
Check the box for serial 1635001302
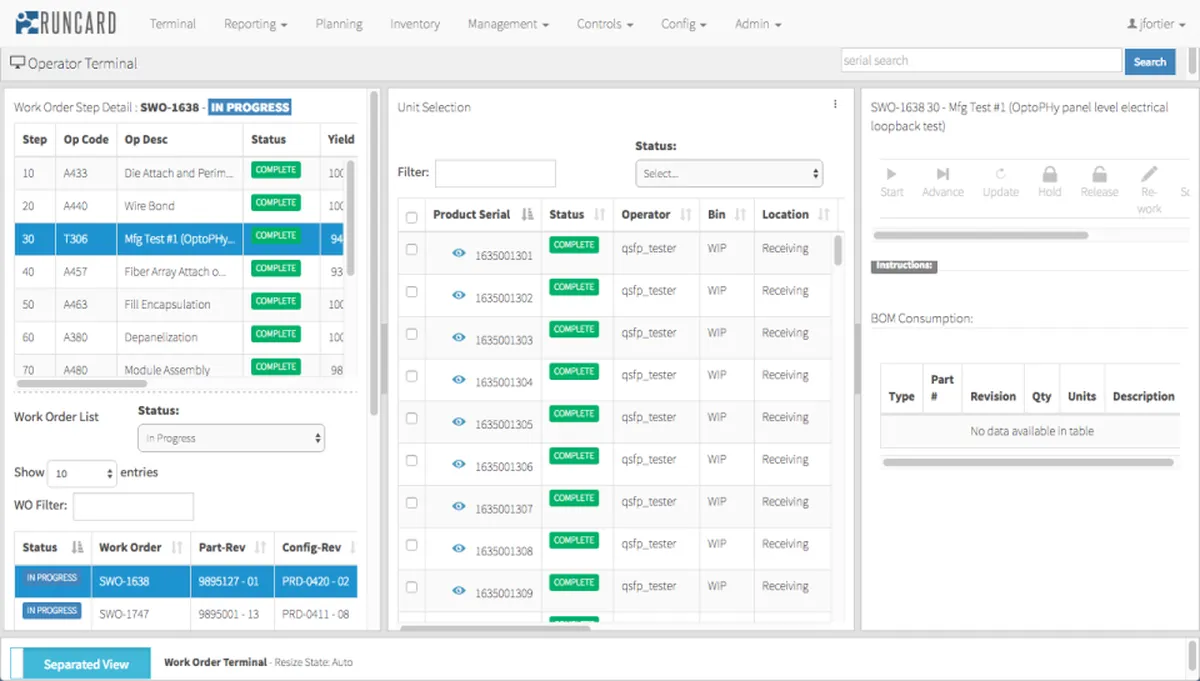(411, 292)
